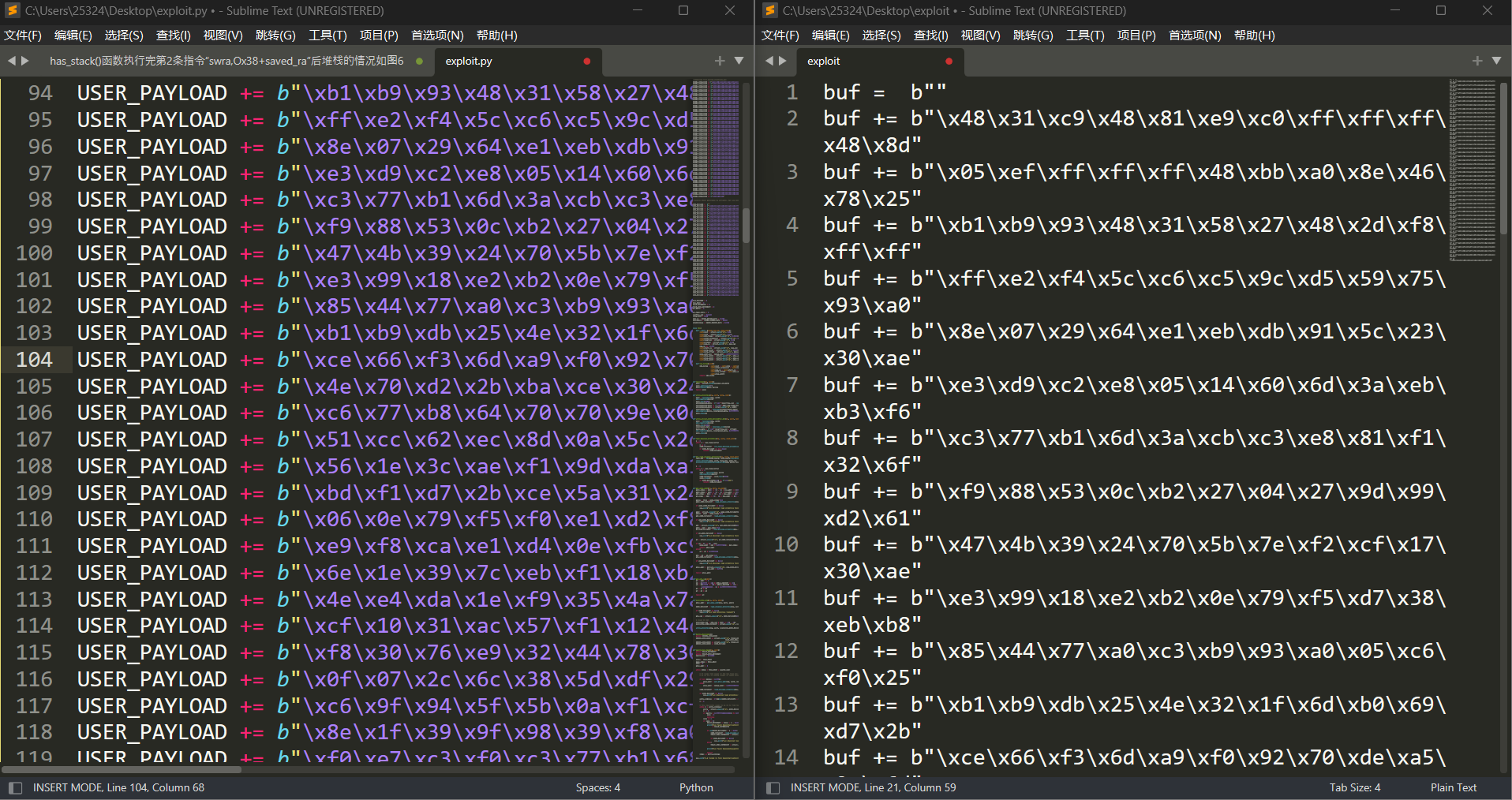Place cursor on buf = b"" line
The image size is (1512, 800).
884,92
